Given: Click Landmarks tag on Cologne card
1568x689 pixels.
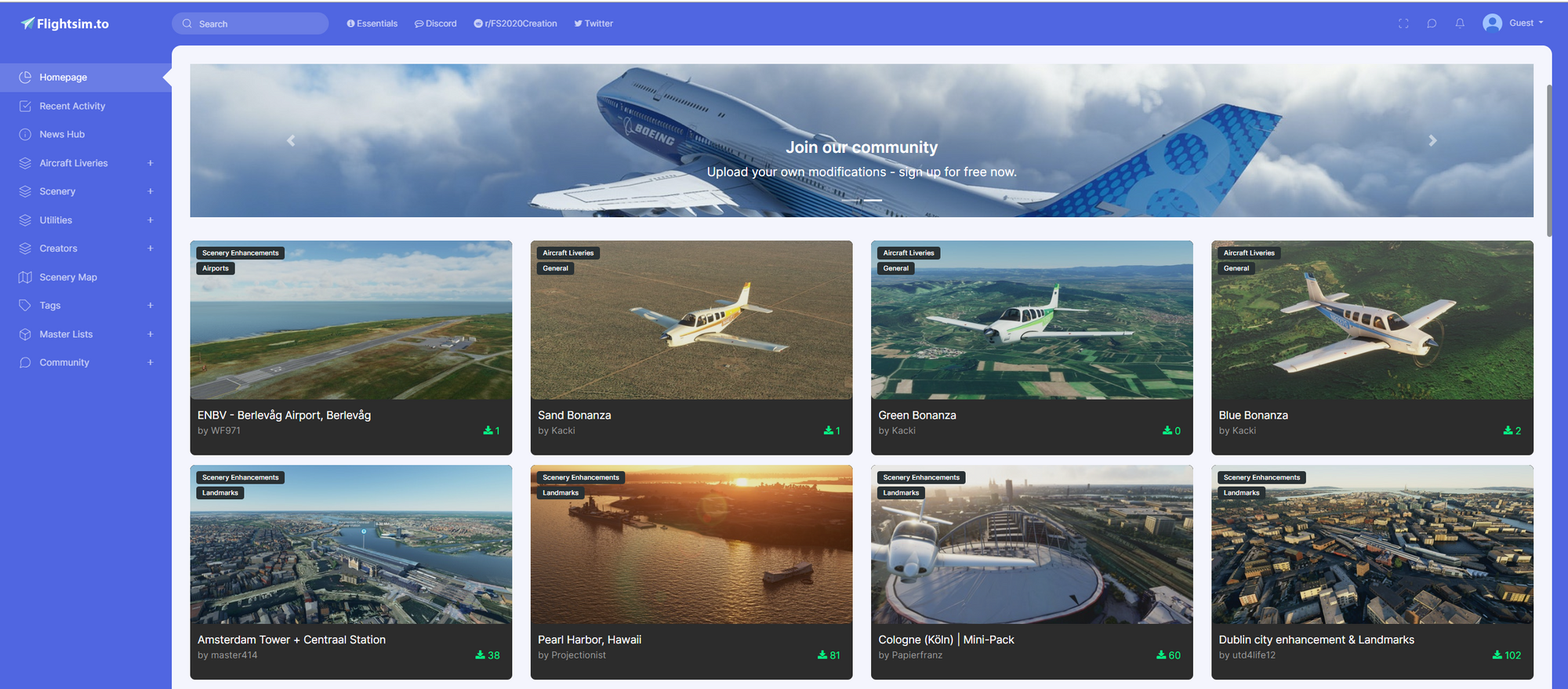Looking at the screenshot, I should (901, 493).
